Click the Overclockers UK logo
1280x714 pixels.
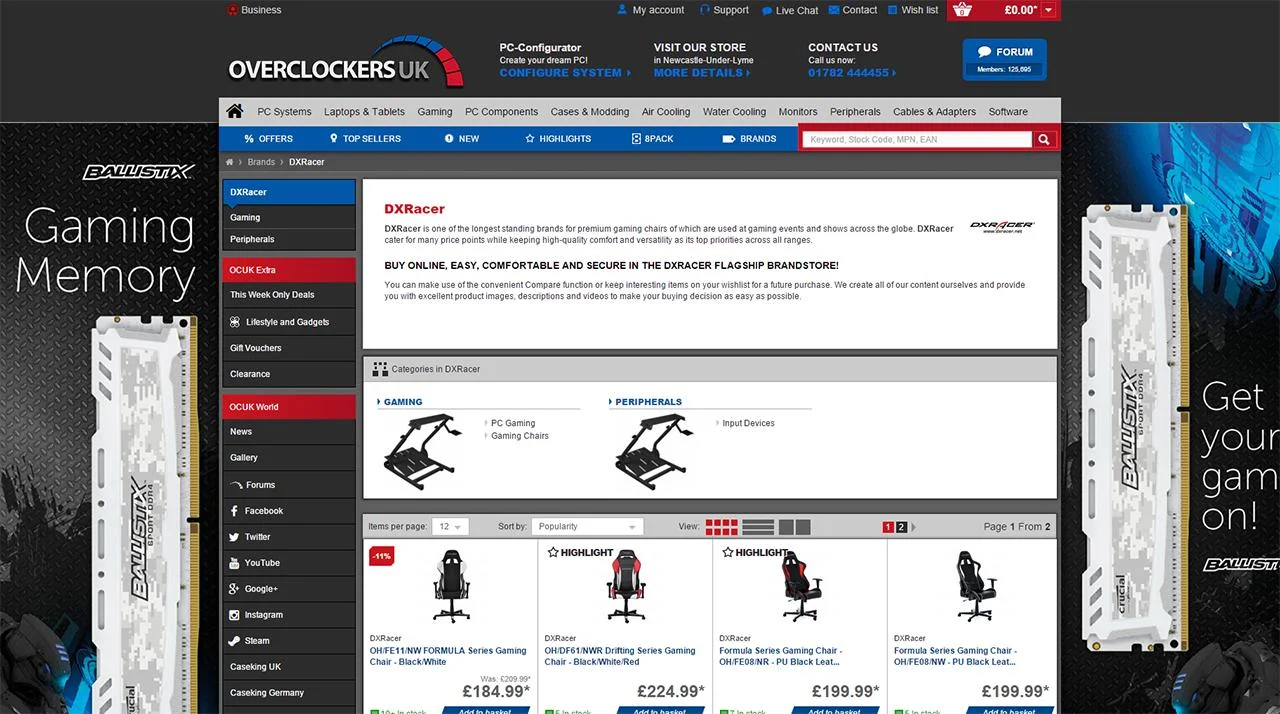click(x=347, y=62)
